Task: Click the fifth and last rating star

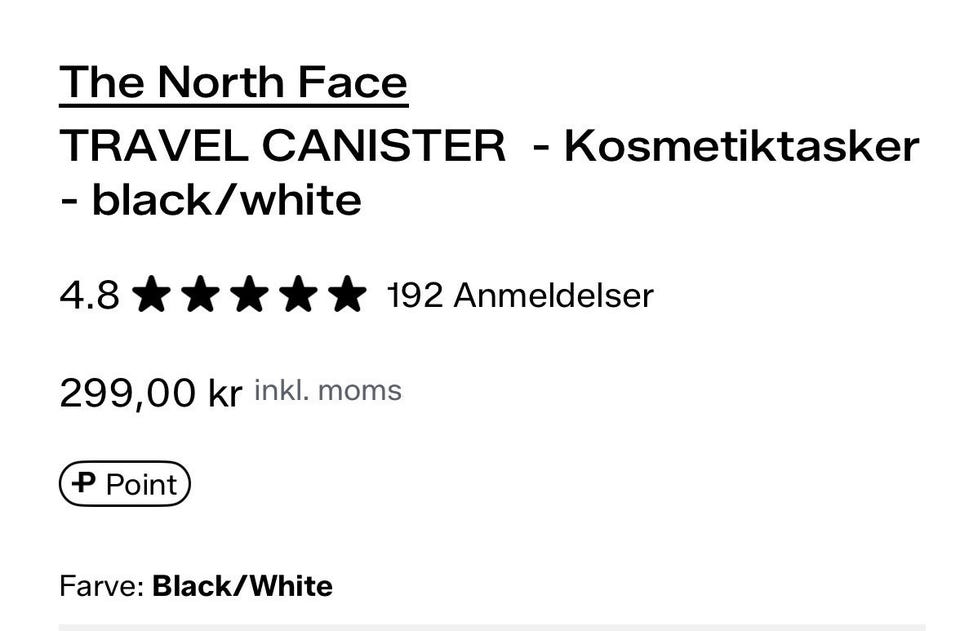Action: pyautogui.click(x=347, y=296)
